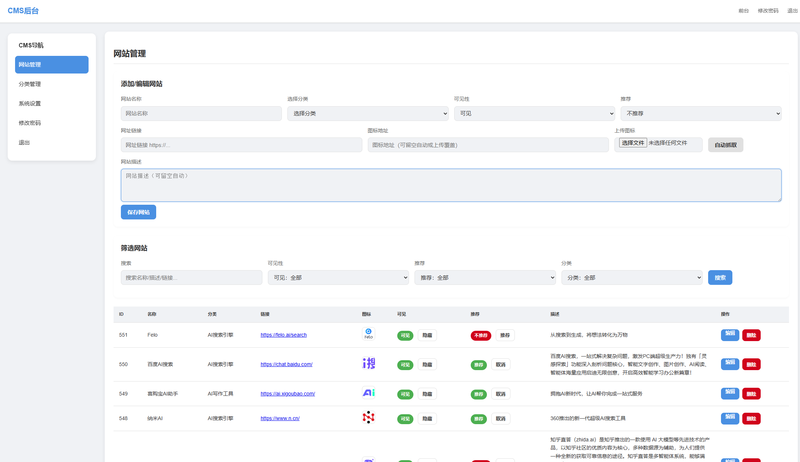Focus the 网站描述 textarea
This screenshot has height=462, width=800.
pos(450,185)
